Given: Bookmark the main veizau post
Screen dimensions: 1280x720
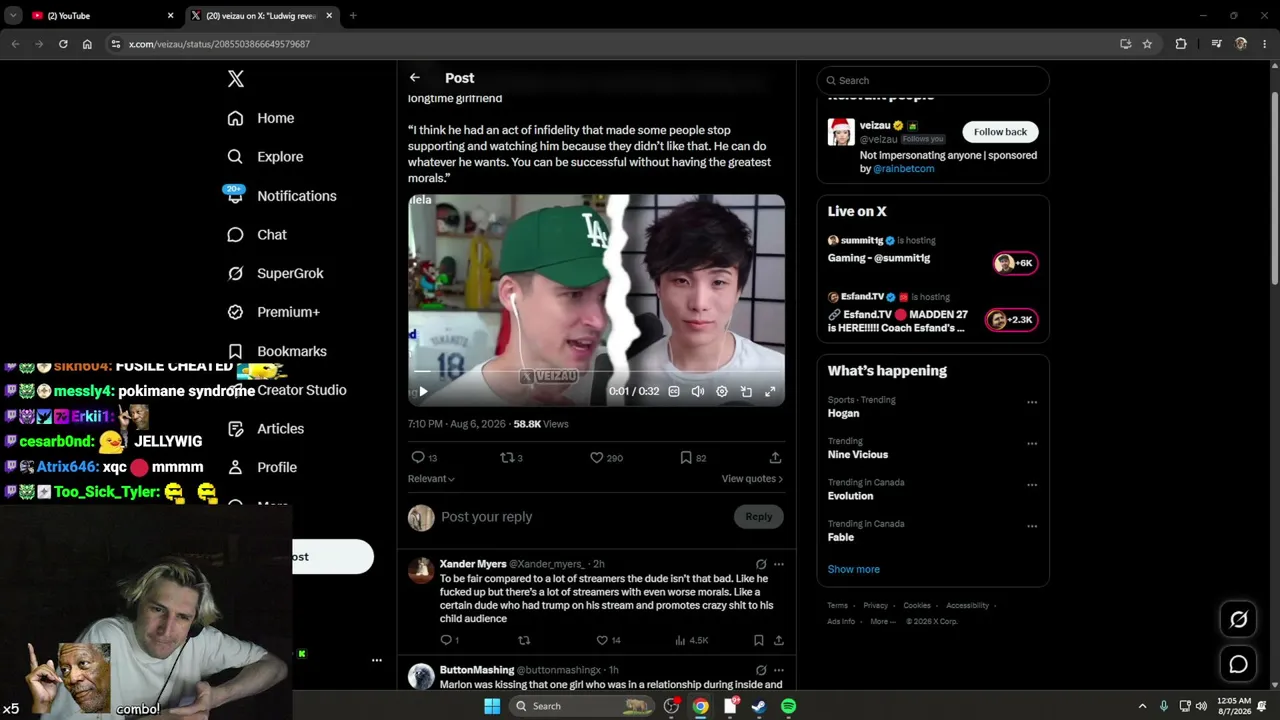Looking at the screenshot, I should click(693, 458).
